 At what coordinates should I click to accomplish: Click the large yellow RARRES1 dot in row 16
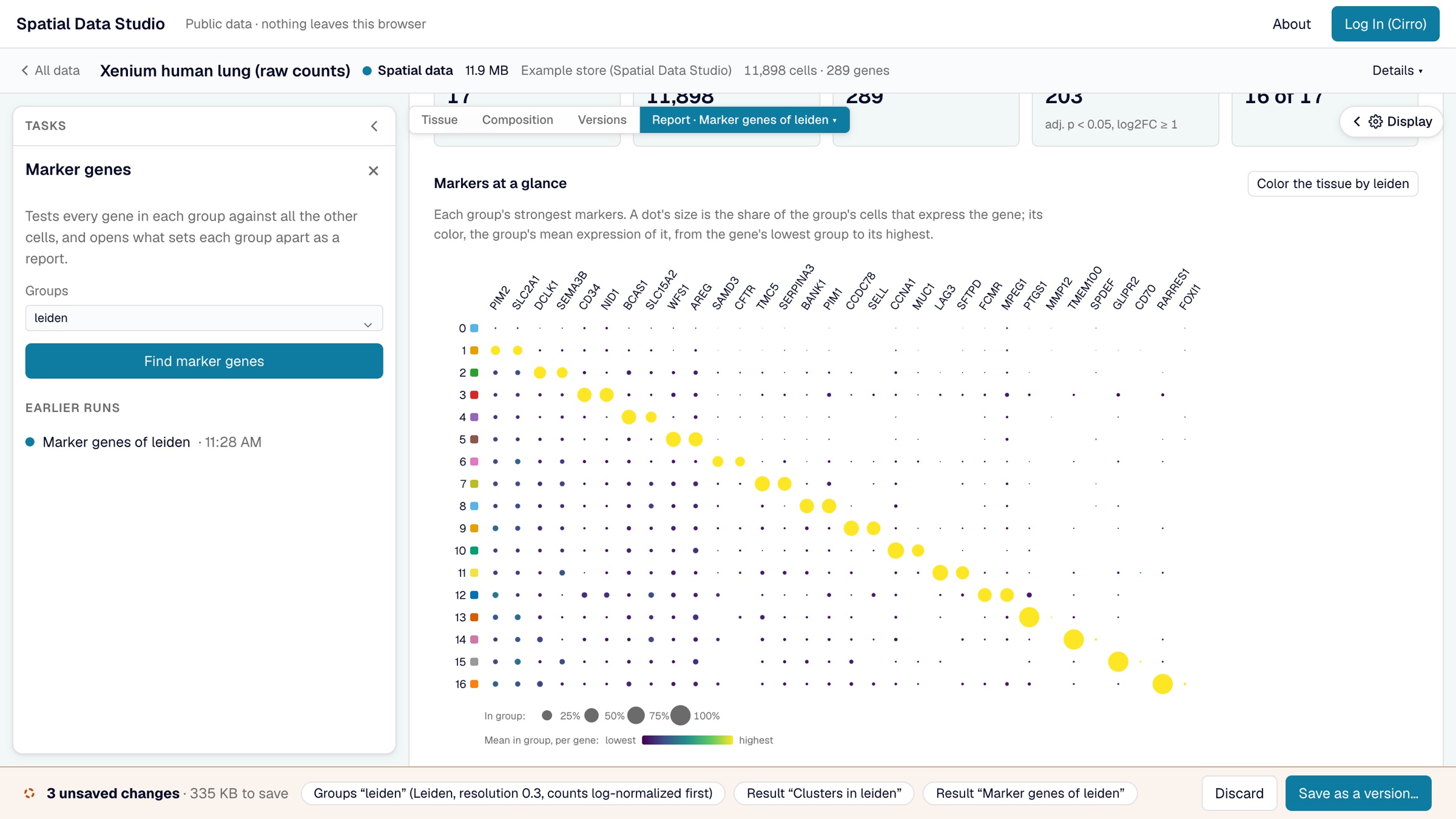(1162, 684)
